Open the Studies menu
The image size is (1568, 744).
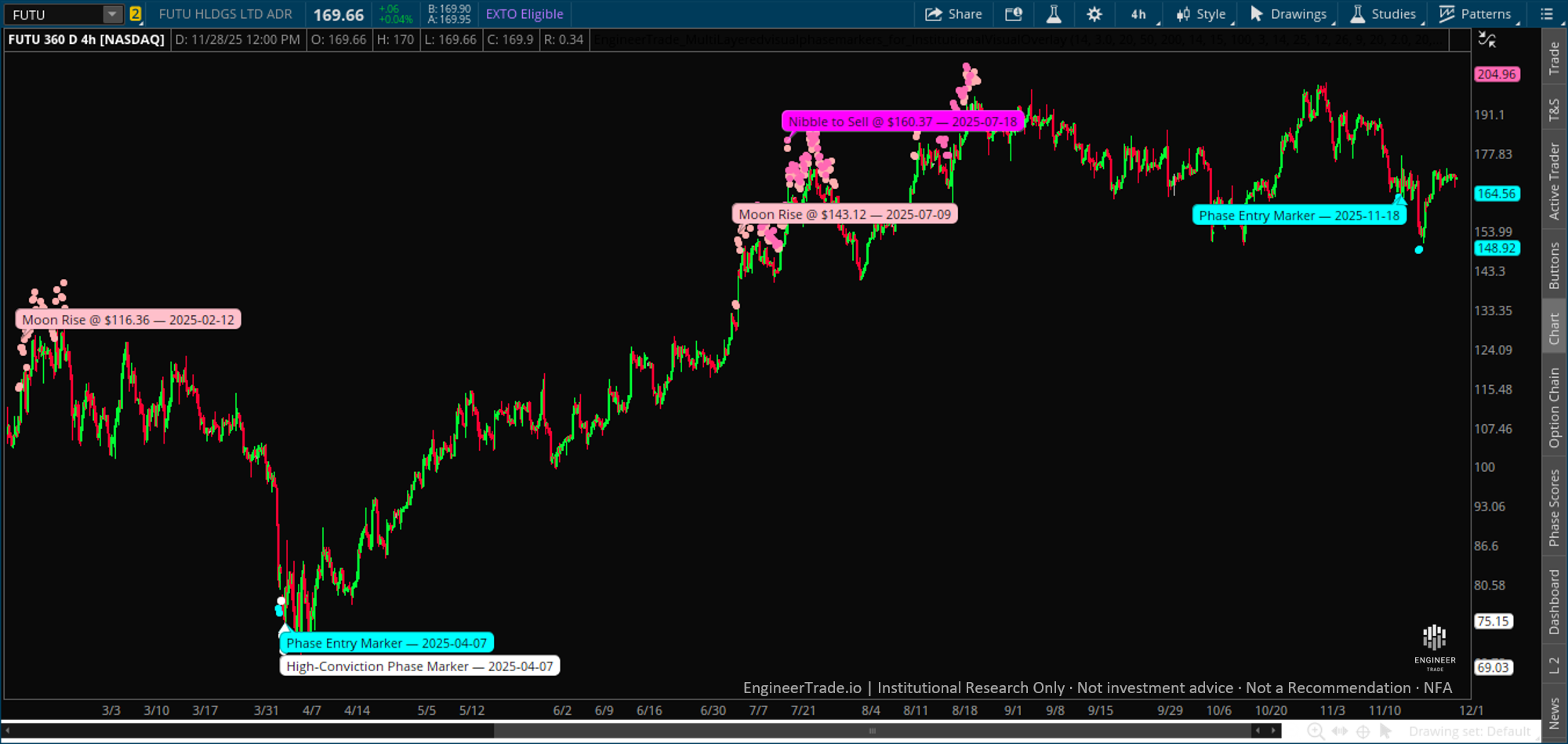pos(1383,14)
